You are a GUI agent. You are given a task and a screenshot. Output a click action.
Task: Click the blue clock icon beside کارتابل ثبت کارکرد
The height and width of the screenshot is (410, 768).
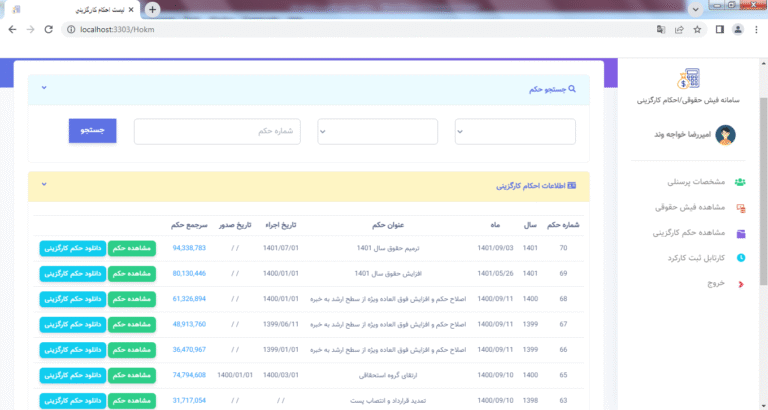tap(740, 258)
